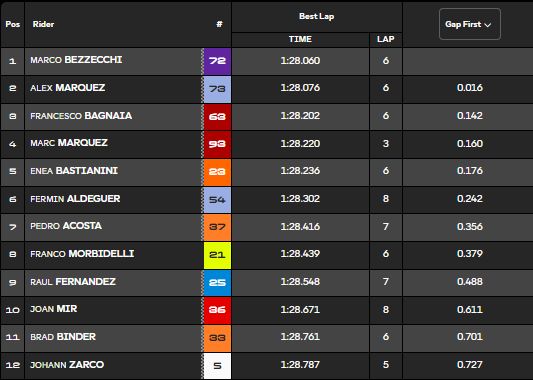Click the light blue number 73 badge

[x=217, y=89]
